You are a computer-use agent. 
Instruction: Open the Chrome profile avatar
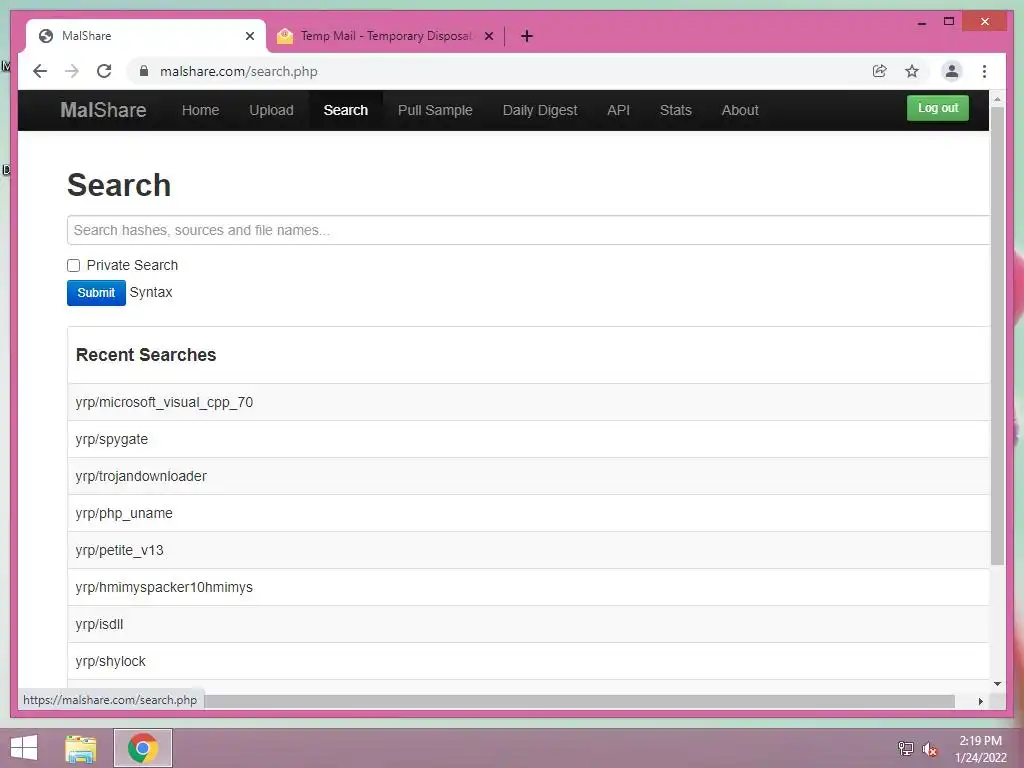[952, 71]
